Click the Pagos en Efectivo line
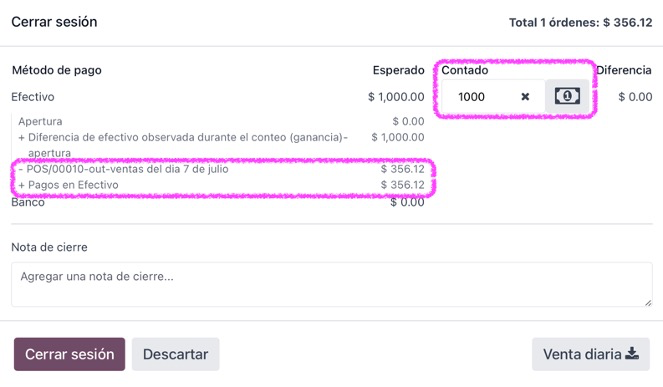This screenshot has width=663, height=387. [x=221, y=185]
